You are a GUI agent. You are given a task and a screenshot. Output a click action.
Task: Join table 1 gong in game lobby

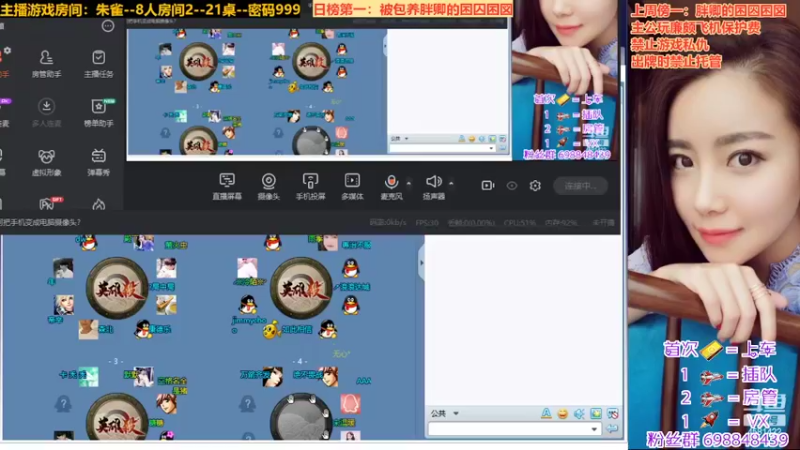point(117,288)
